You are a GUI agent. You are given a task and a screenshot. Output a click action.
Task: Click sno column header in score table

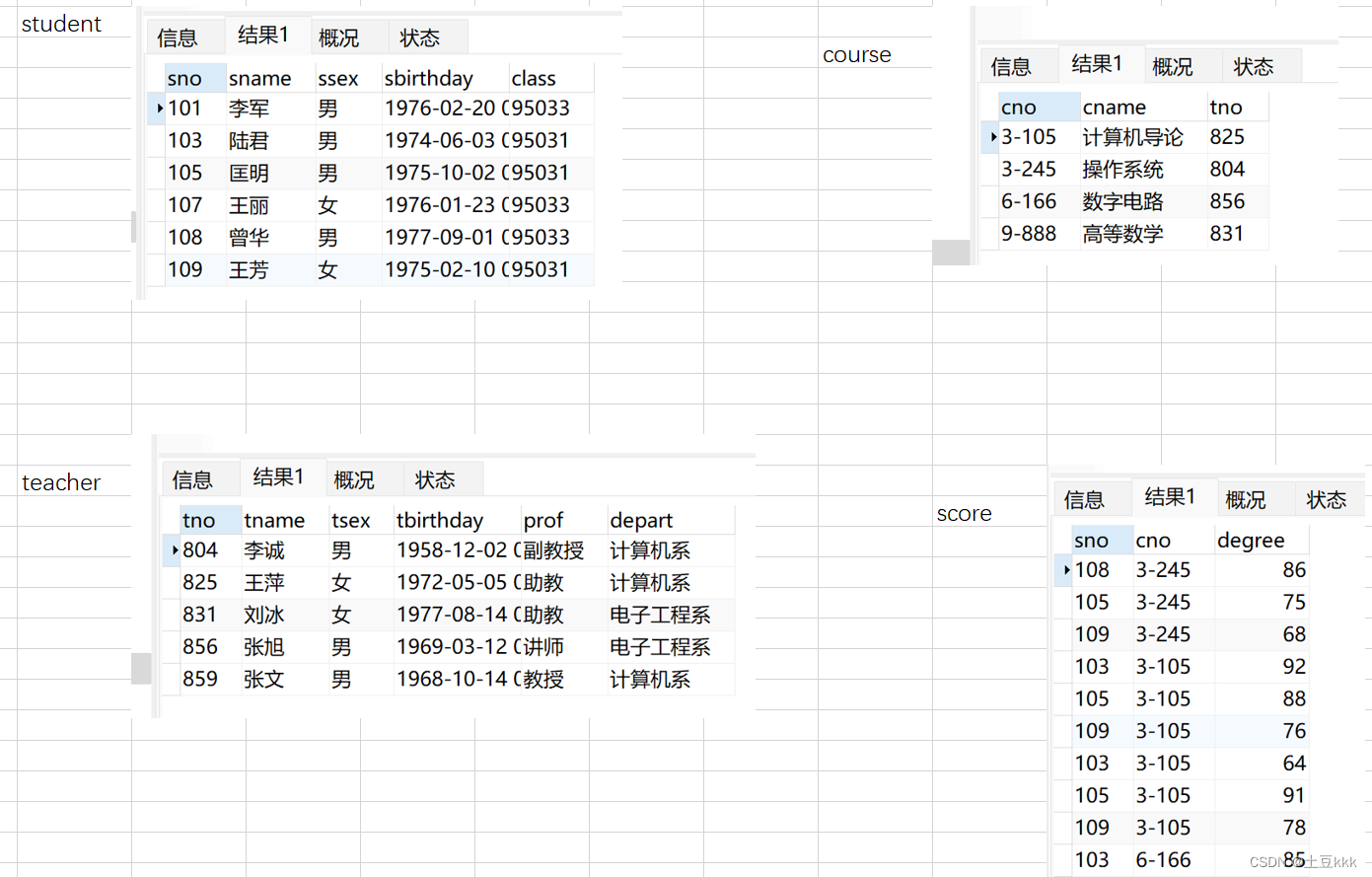1102,541
